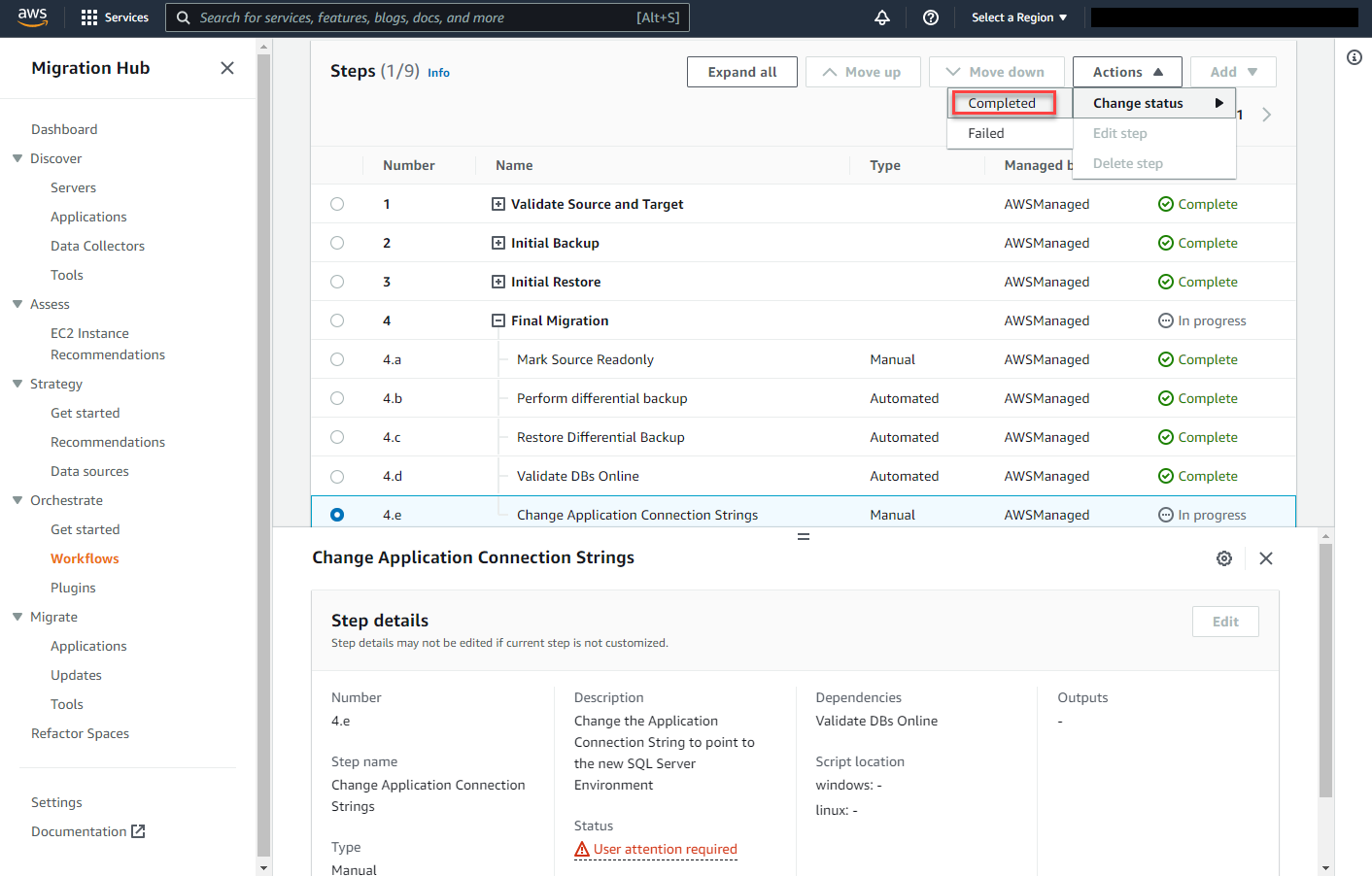The width and height of the screenshot is (1372, 876).
Task: Click the In progress status icon for step 4
Action: pyautogui.click(x=1166, y=320)
